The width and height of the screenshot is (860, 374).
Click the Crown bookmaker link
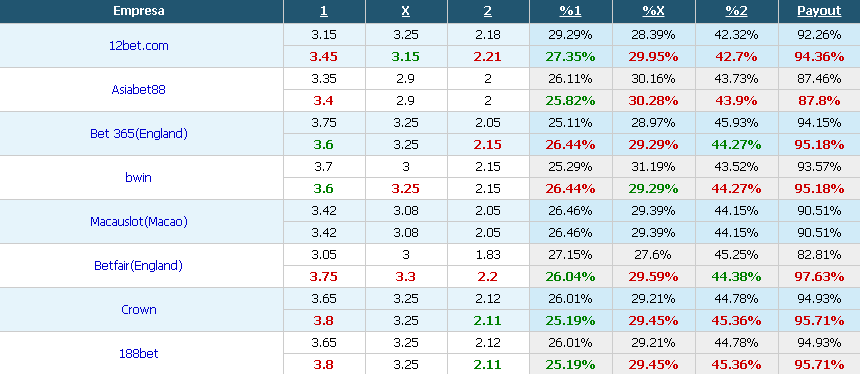tap(139, 310)
